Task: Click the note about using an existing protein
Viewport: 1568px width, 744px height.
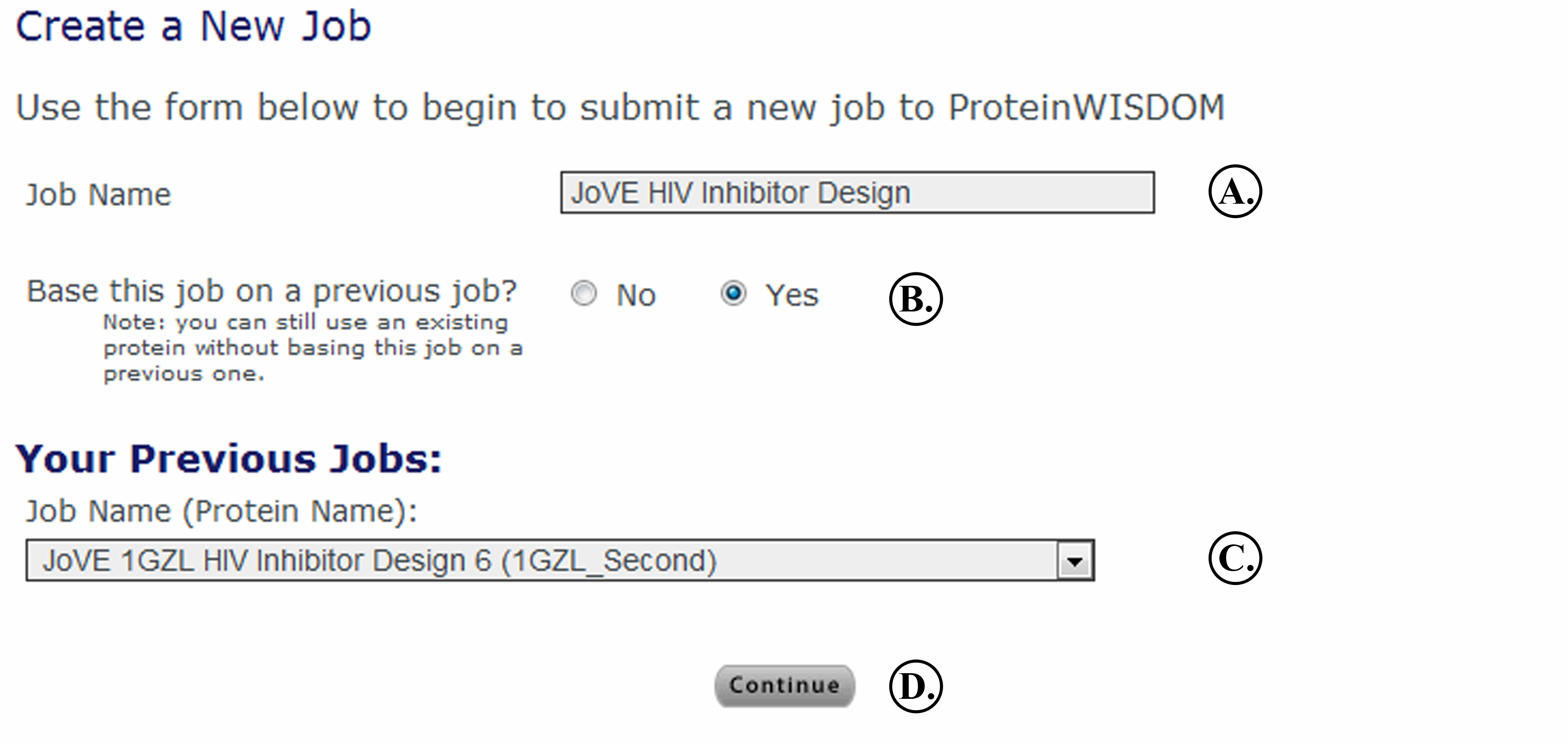Action: [312, 348]
